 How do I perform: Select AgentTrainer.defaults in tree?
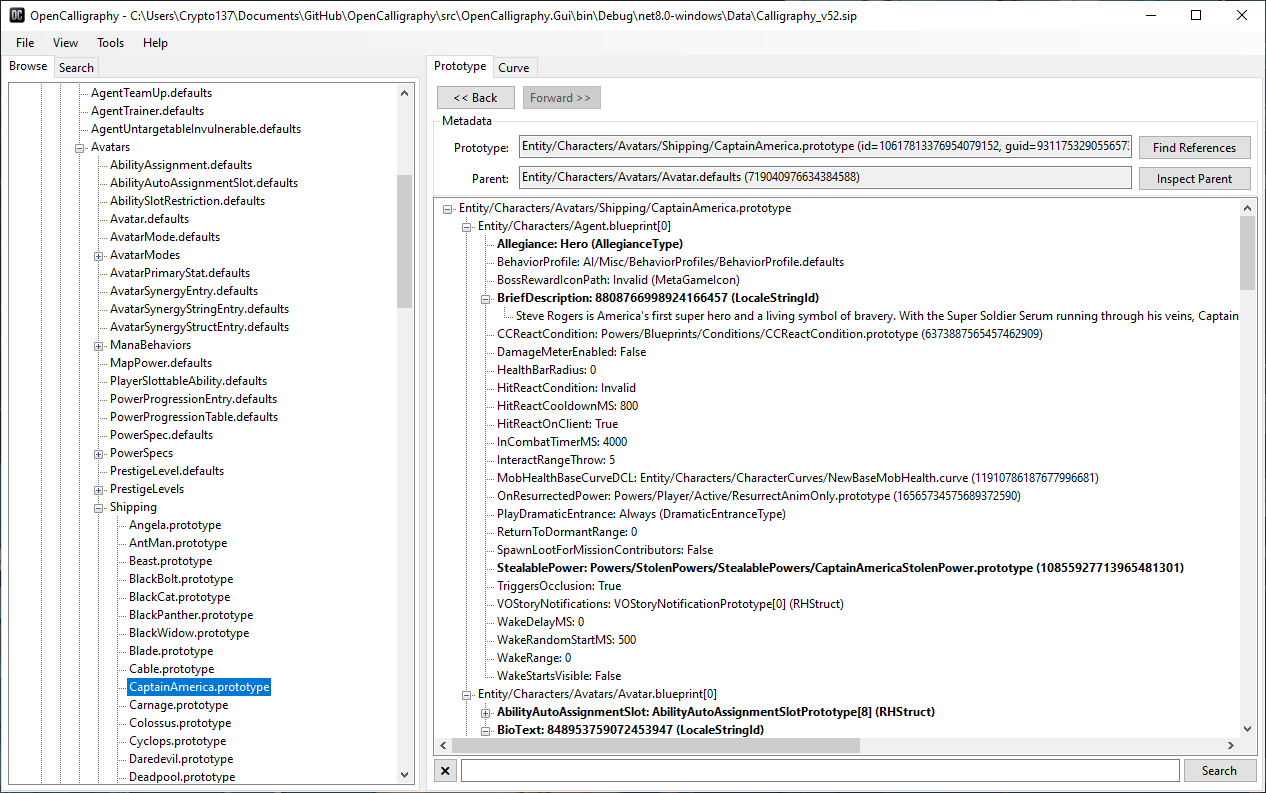tap(147, 111)
